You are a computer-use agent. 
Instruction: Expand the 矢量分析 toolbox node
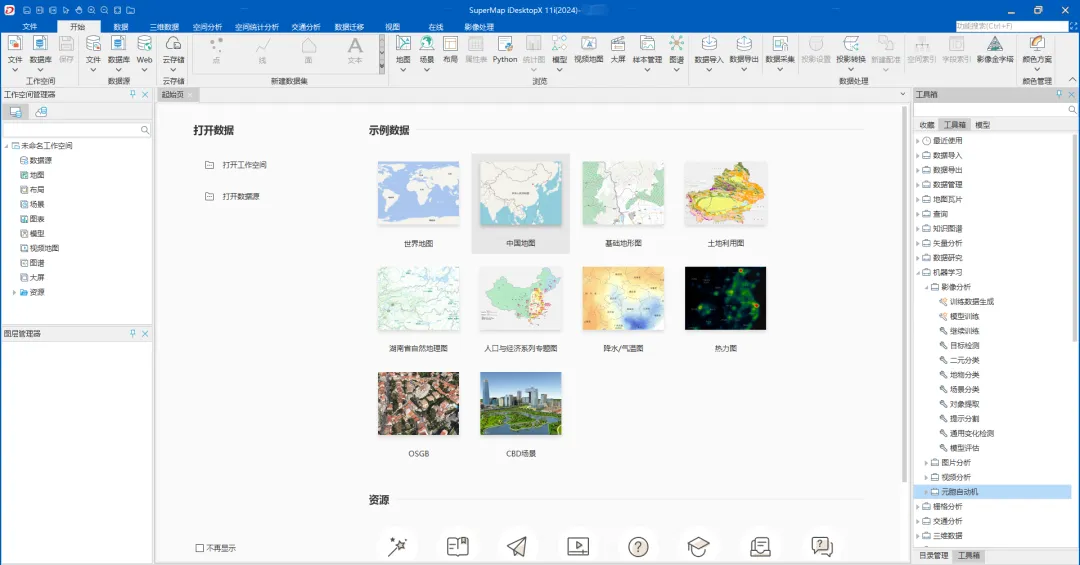click(x=918, y=243)
